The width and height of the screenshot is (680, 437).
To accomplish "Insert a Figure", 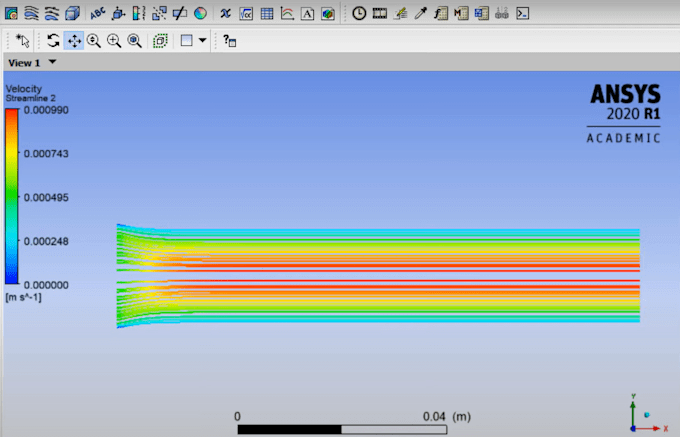I will click(x=328, y=13).
